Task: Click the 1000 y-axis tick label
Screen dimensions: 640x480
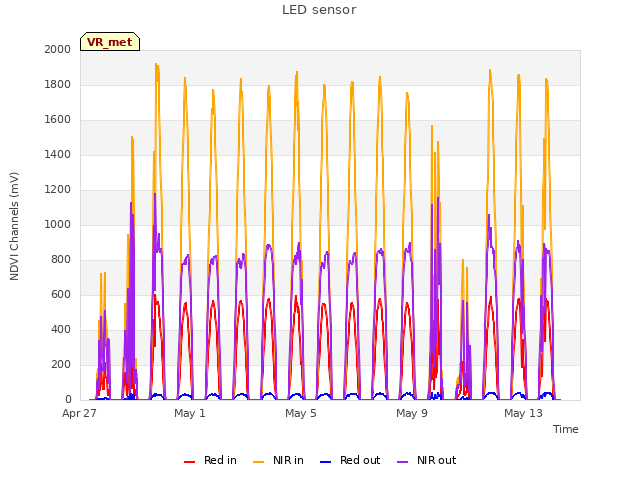Action: tap(58, 224)
